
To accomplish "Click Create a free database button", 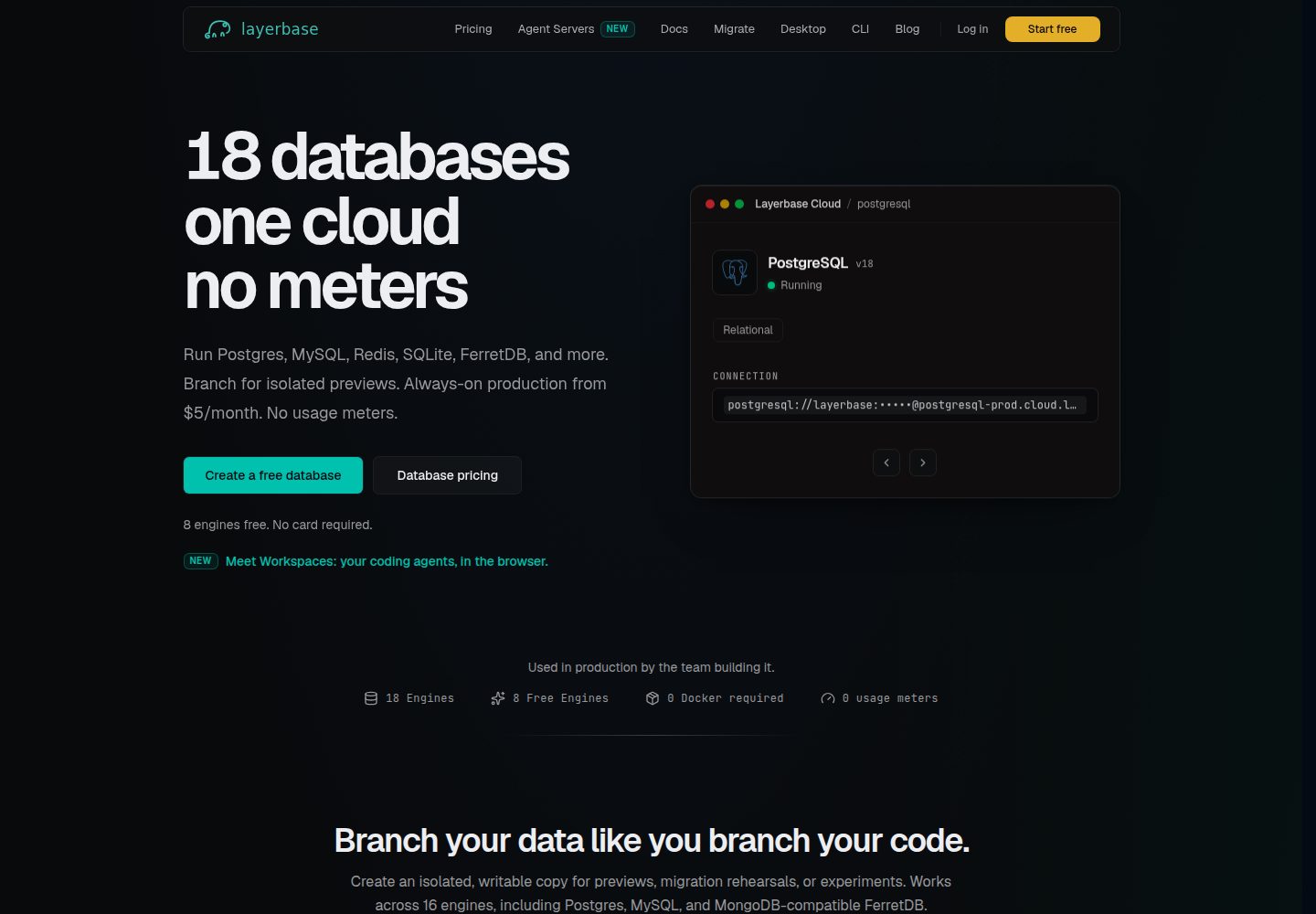I will click(x=273, y=475).
